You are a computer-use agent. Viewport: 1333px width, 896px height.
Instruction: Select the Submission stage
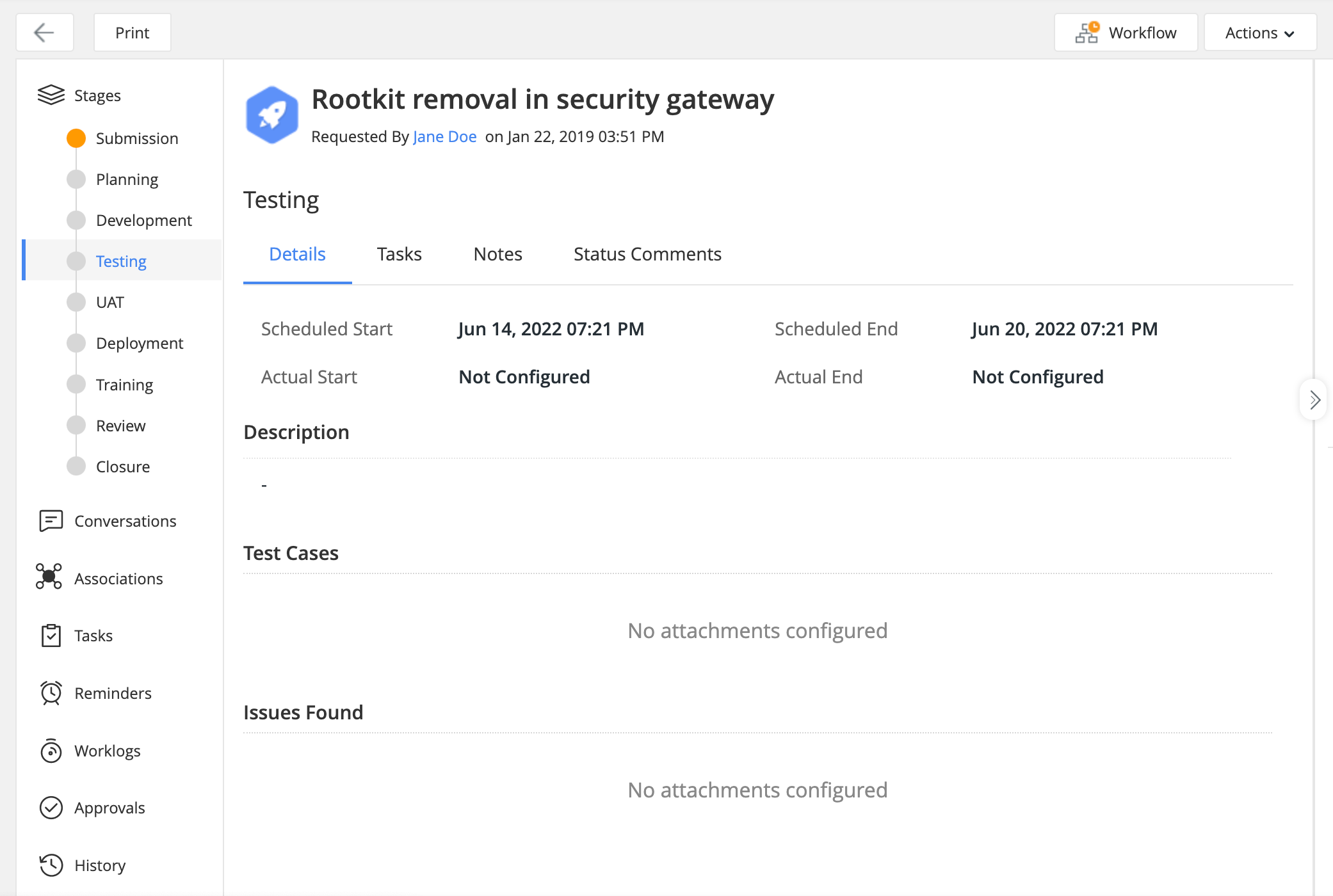136,138
